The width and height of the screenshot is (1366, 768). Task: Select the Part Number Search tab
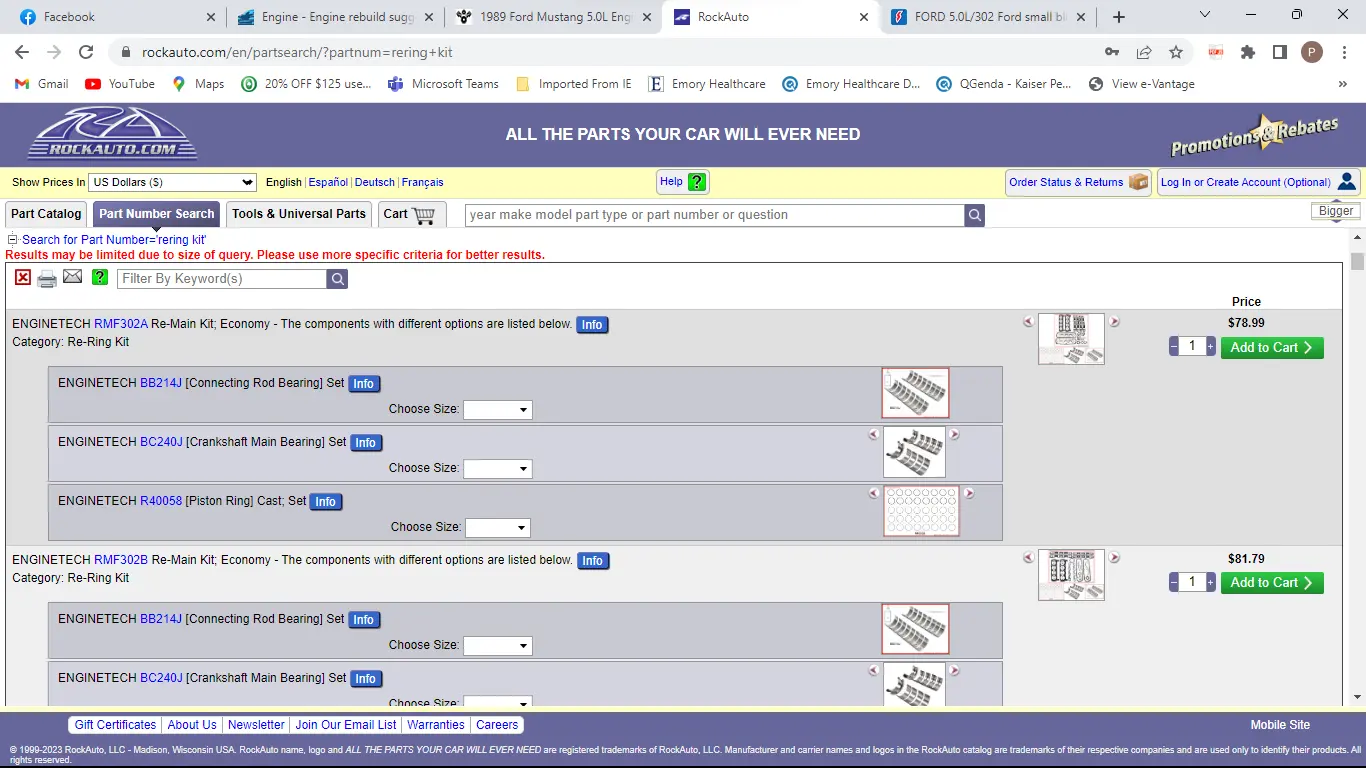pyautogui.click(x=157, y=214)
